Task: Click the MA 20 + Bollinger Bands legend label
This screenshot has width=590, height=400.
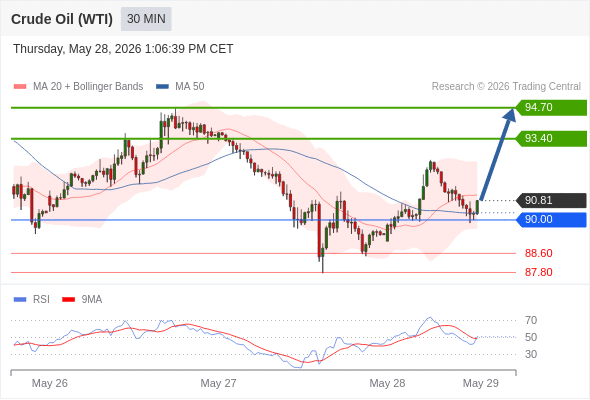Action: coord(88,87)
